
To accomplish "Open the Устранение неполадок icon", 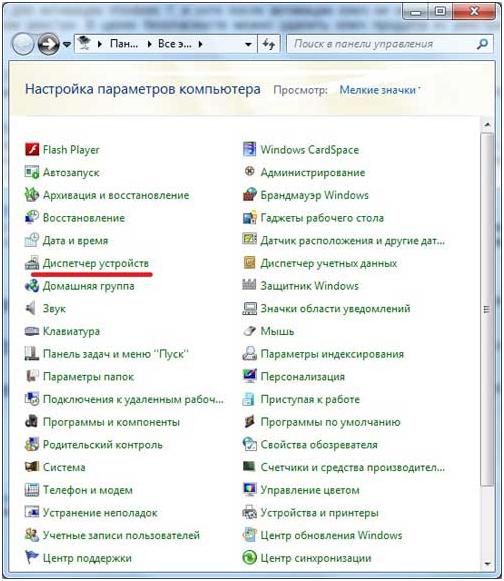I will pyautogui.click(x=32, y=512).
